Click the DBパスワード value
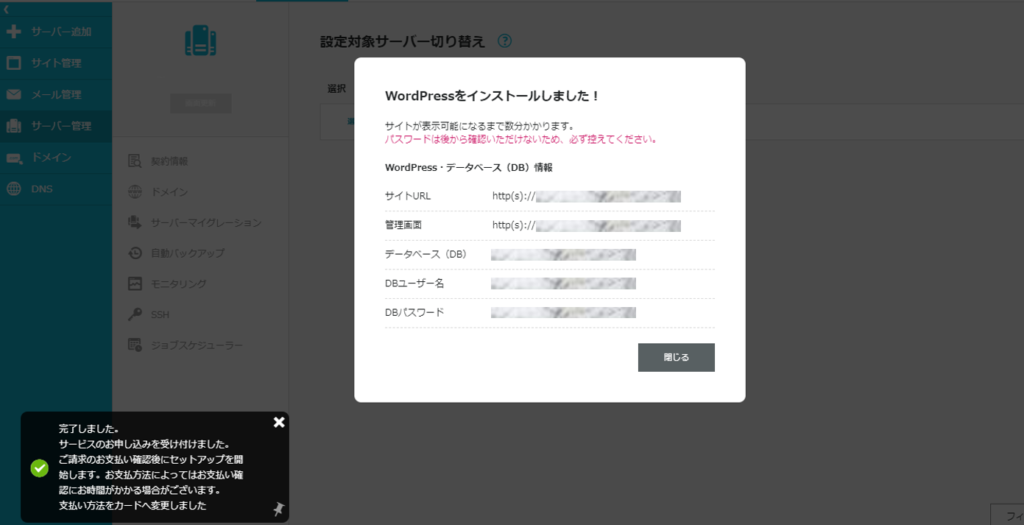The width and height of the screenshot is (1024, 525). tap(563, 313)
